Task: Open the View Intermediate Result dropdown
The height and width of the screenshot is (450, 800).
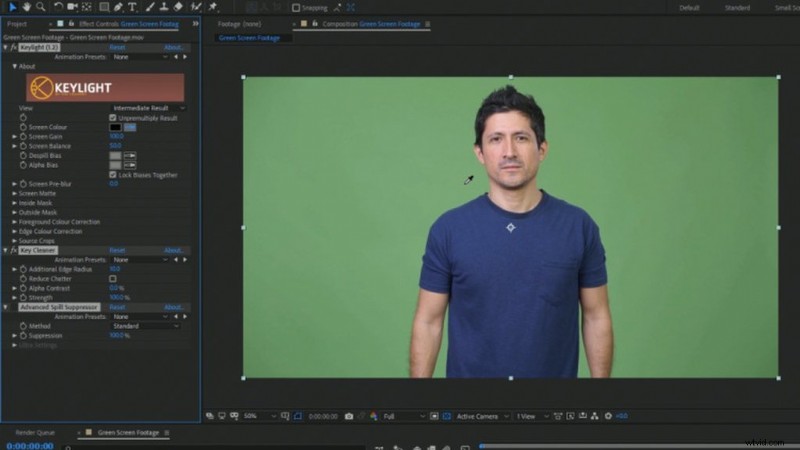Action: 148,108
